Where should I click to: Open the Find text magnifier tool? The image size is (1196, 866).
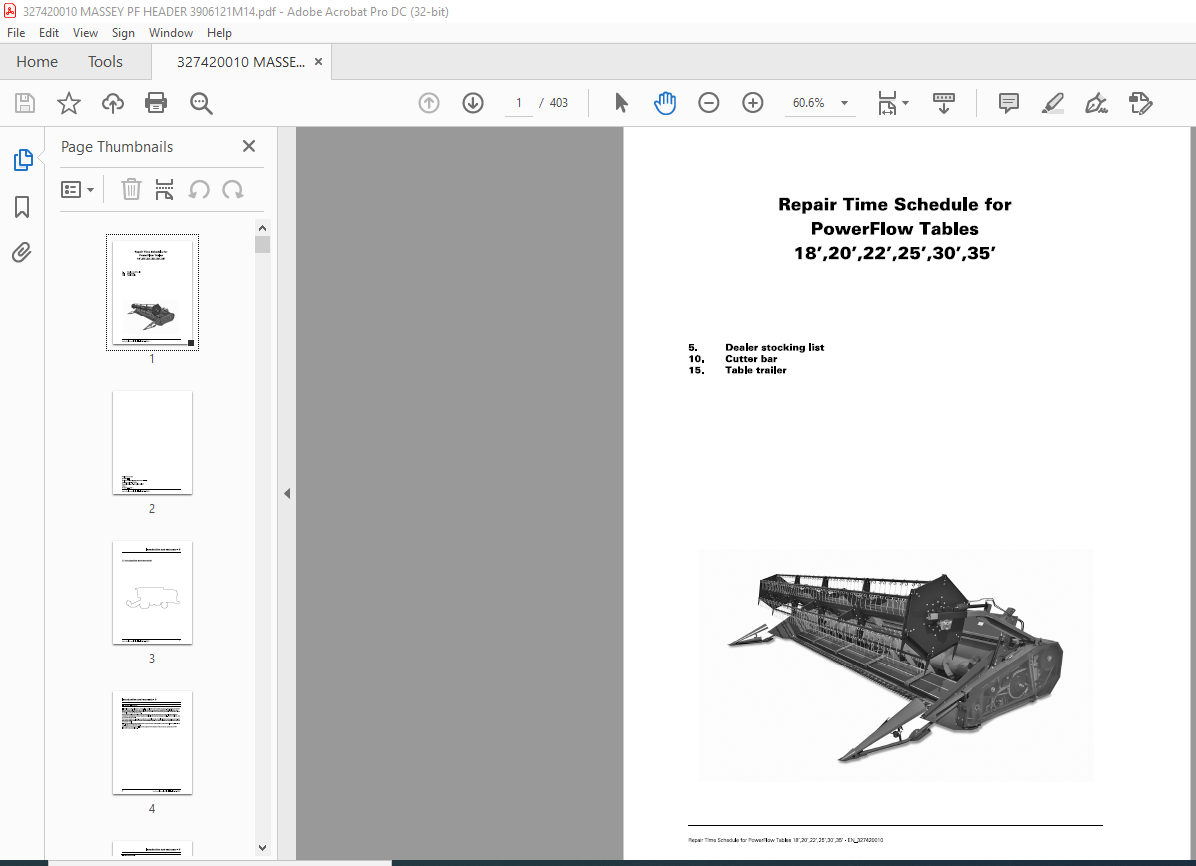click(x=201, y=103)
